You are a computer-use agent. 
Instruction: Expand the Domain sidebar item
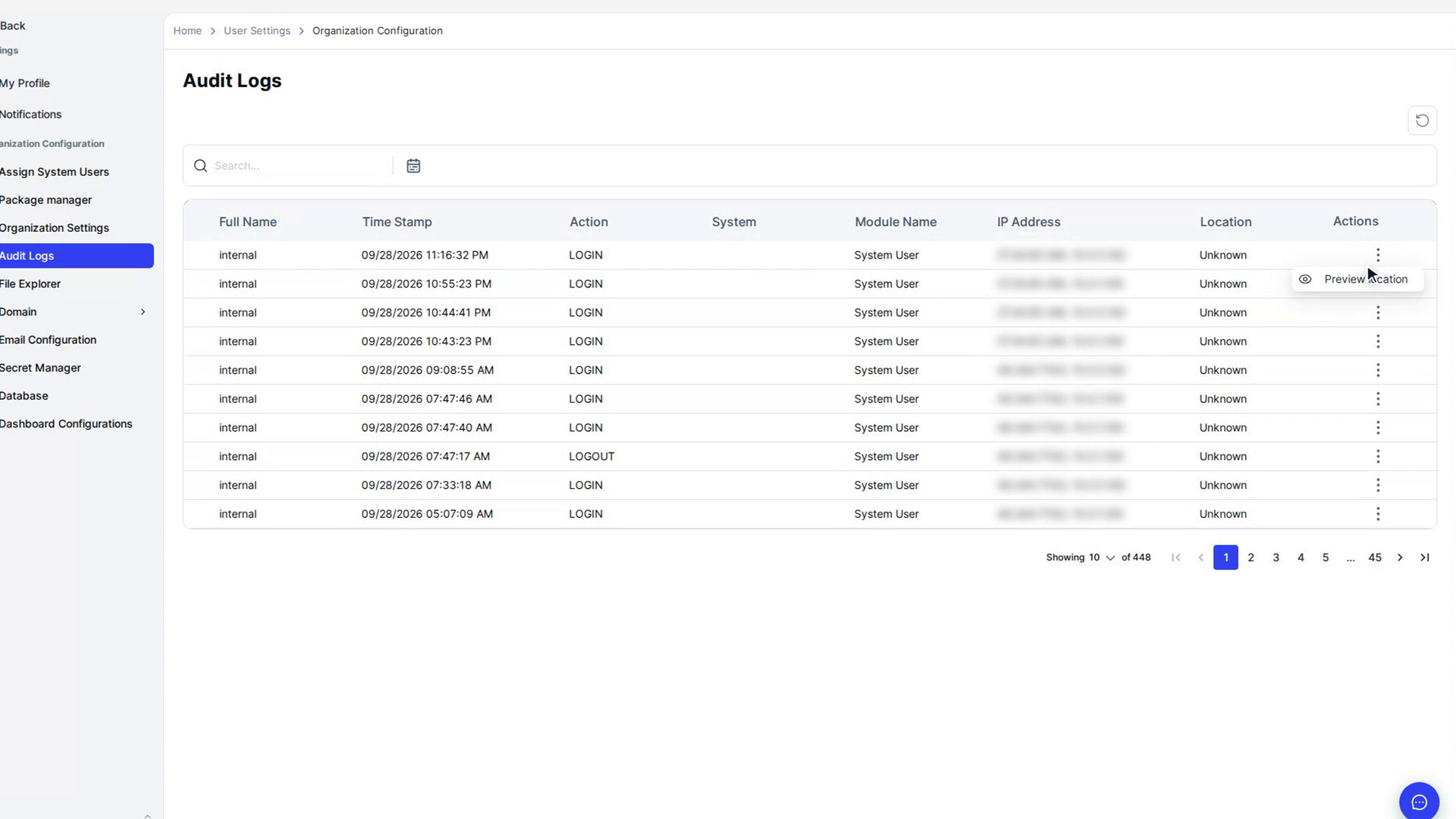coord(143,312)
